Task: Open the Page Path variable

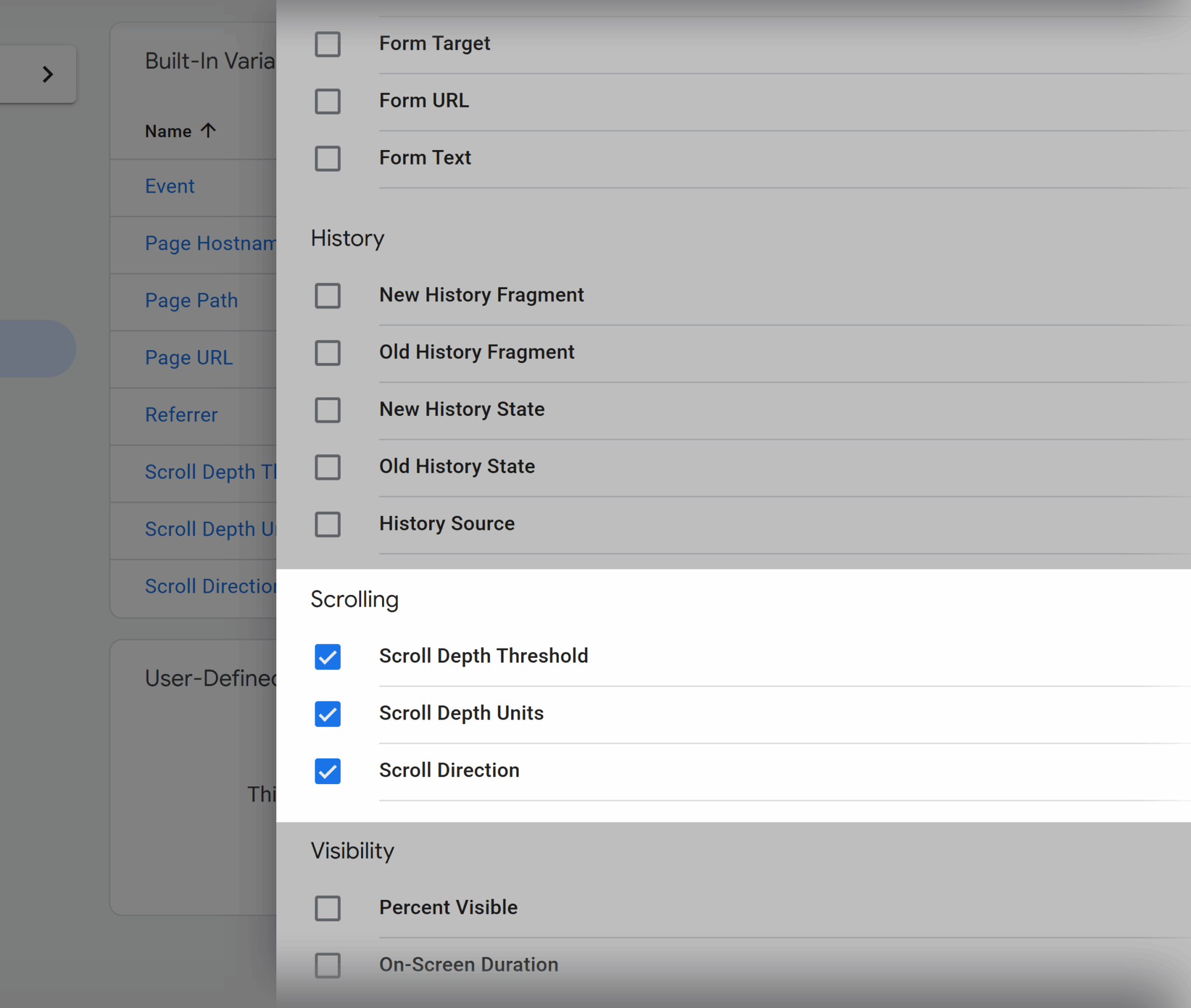Action: click(x=191, y=300)
